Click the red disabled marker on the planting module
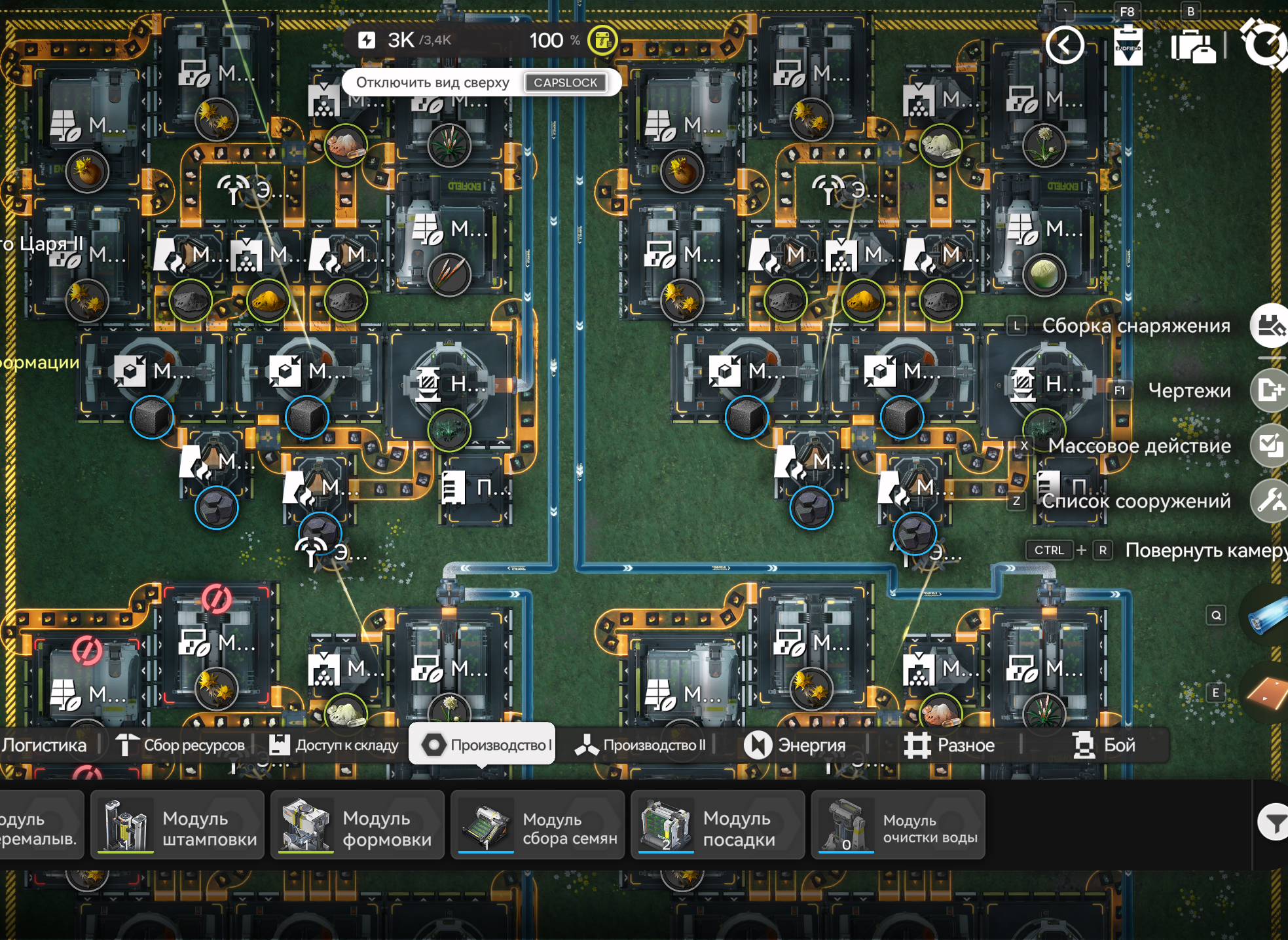This screenshot has height=940, width=1288. (x=216, y=598)
